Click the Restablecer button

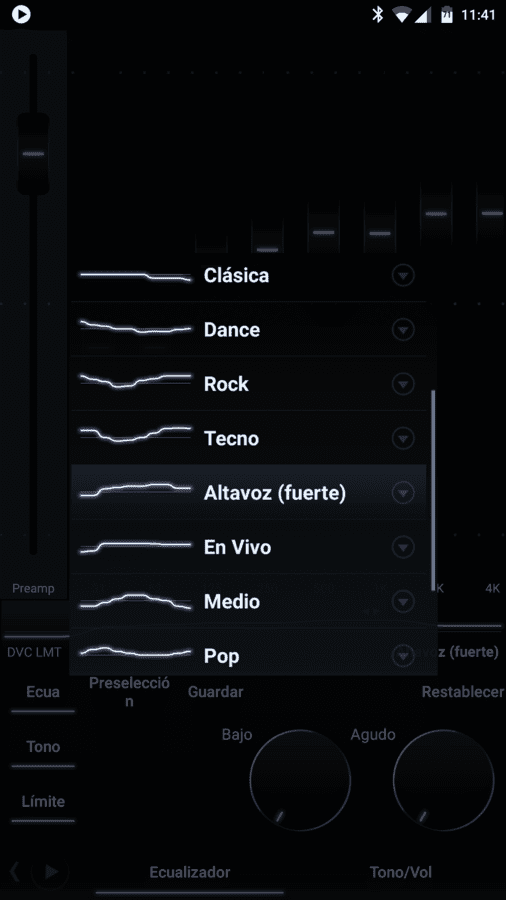[462, 692]
